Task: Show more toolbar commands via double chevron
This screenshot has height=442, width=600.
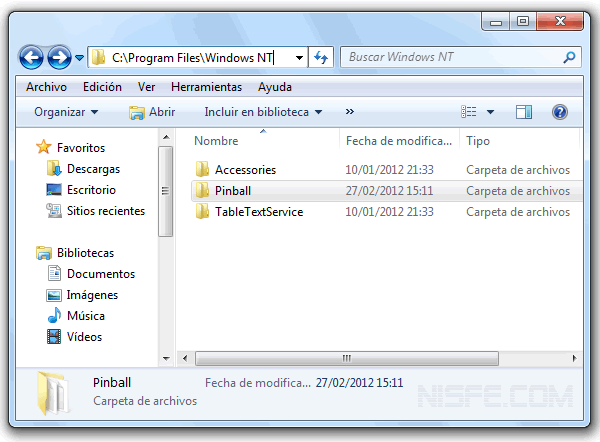Action: [x=350, y=111]
